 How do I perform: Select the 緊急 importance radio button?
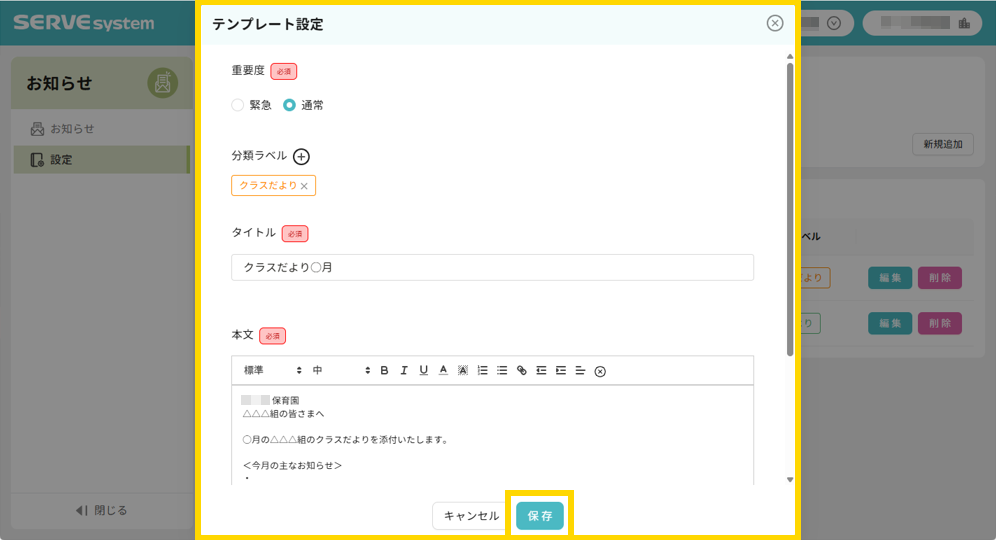[238, 105]
